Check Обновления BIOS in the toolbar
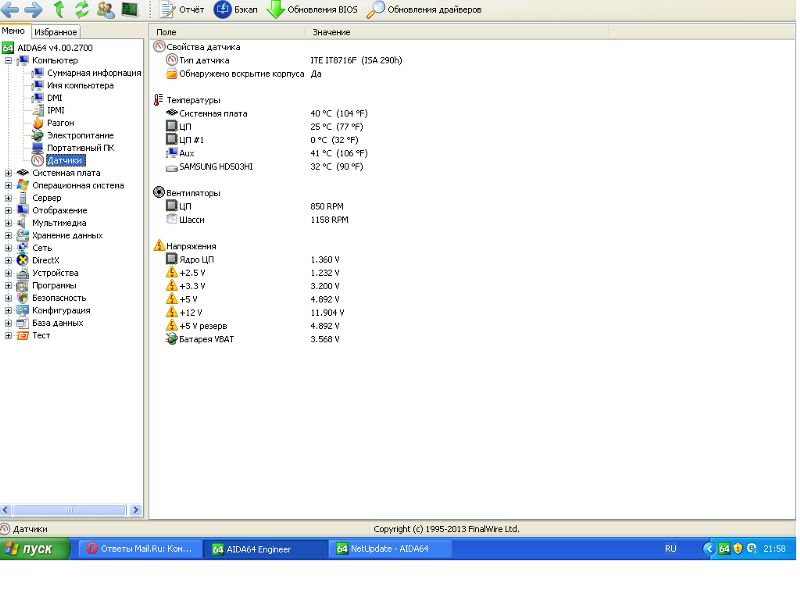 coord(312,9)
